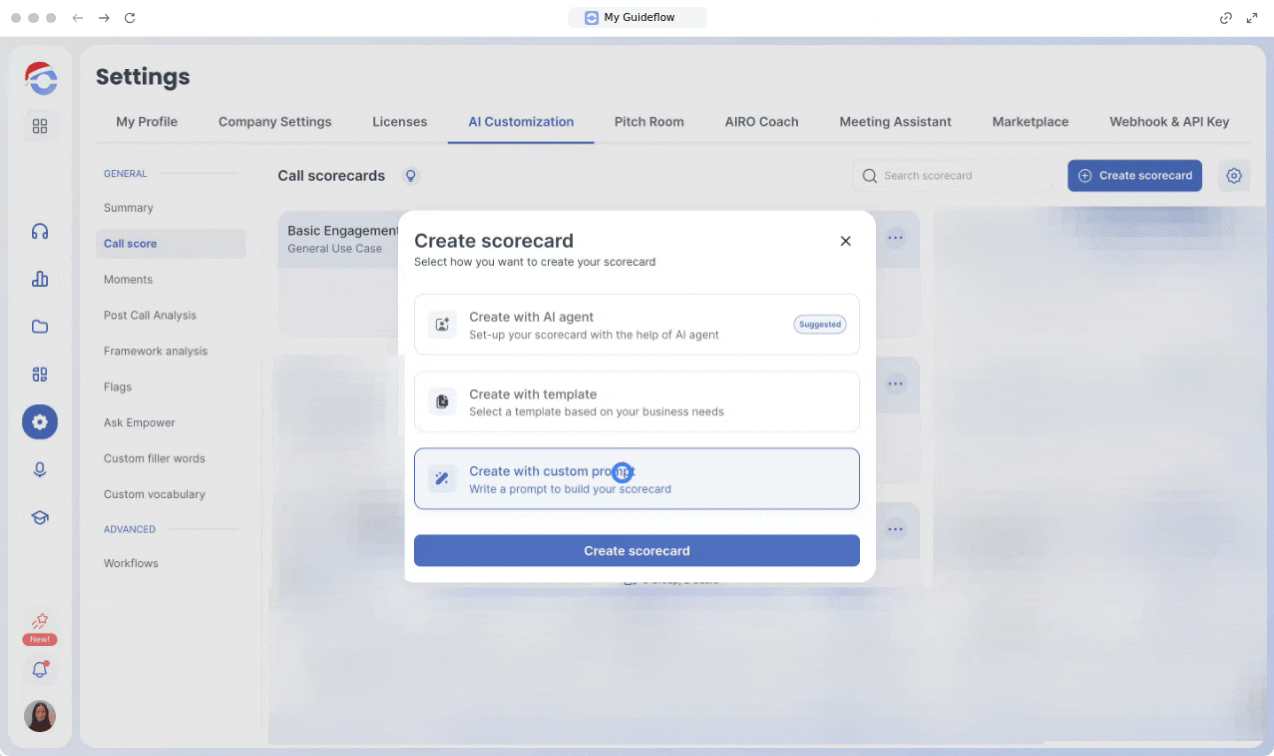Click the lightbulb icon beside Call scorecards
Screen dimensions: 1274x756
coord(409,176)
